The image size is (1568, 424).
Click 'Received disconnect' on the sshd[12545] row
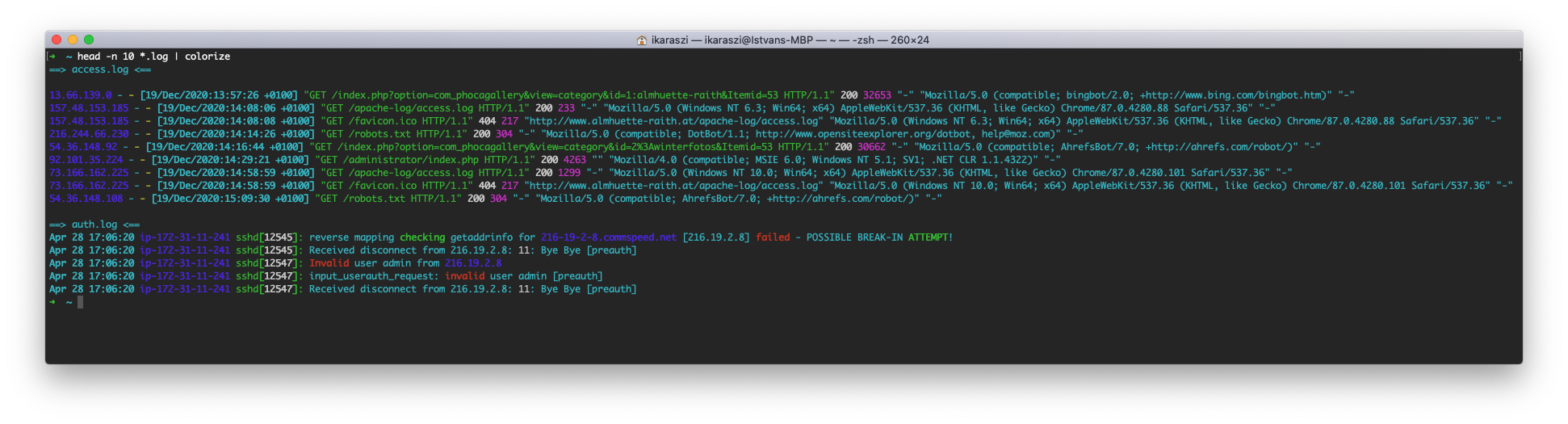coord(363,250)
